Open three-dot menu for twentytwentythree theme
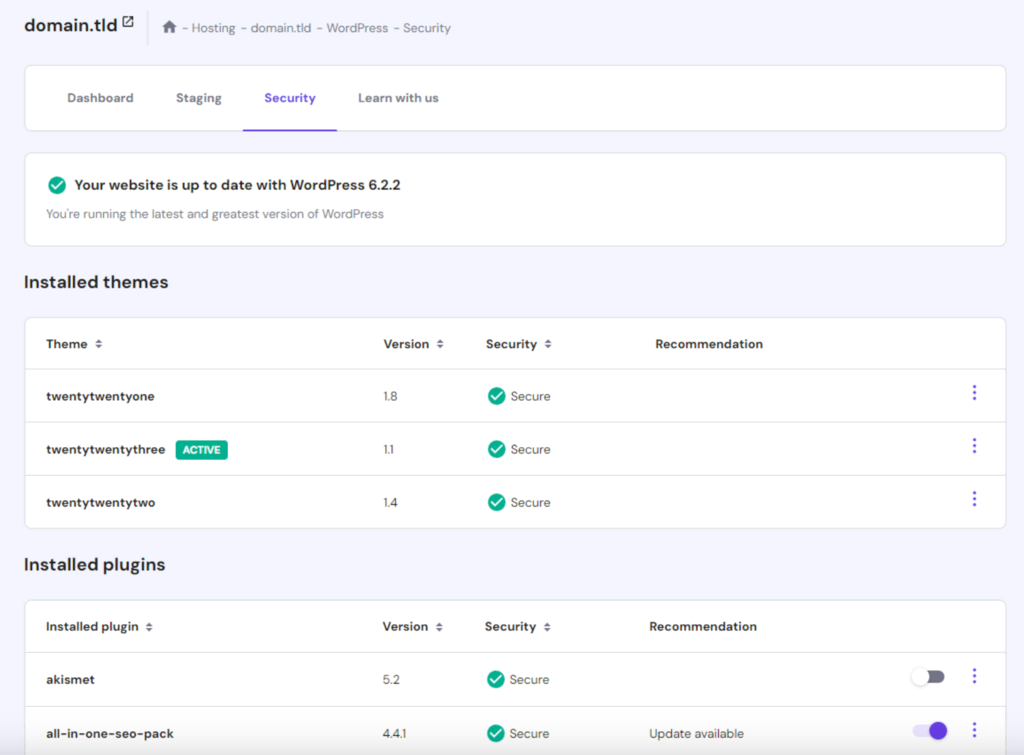This screenshot has width=1024, height=755. (x=974, y=446)
